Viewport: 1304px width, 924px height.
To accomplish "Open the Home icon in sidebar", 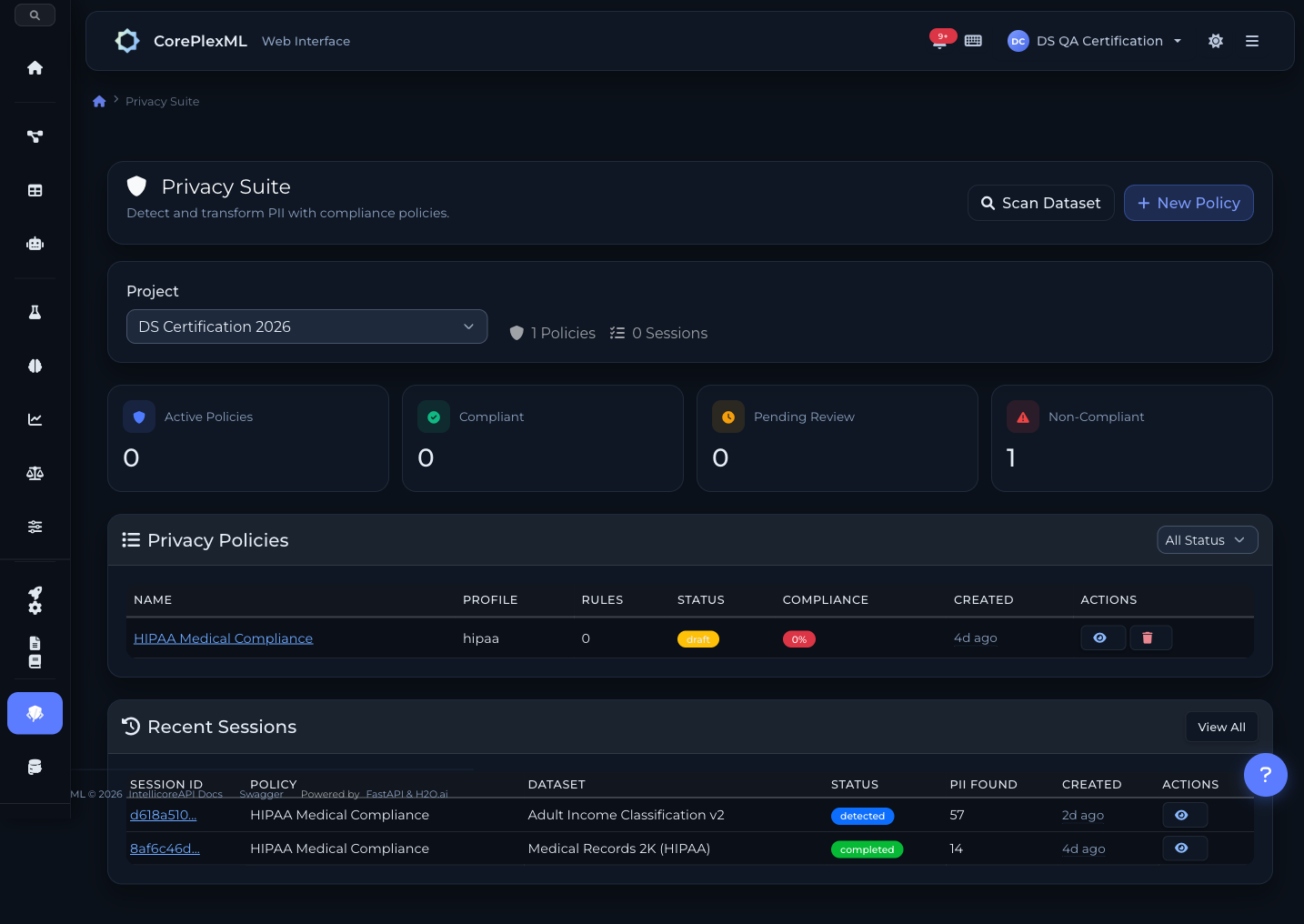I will click(x=35, y=67).
